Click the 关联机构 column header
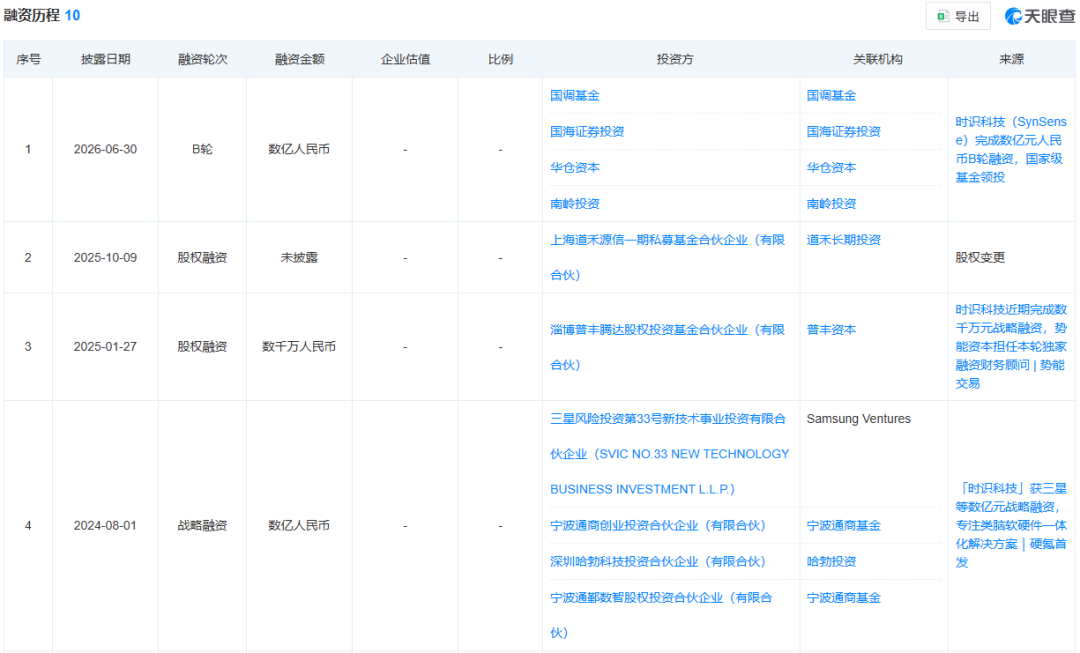Image resolution: width=1080 pixels, height=653 pixels. [x=878, y=59]
